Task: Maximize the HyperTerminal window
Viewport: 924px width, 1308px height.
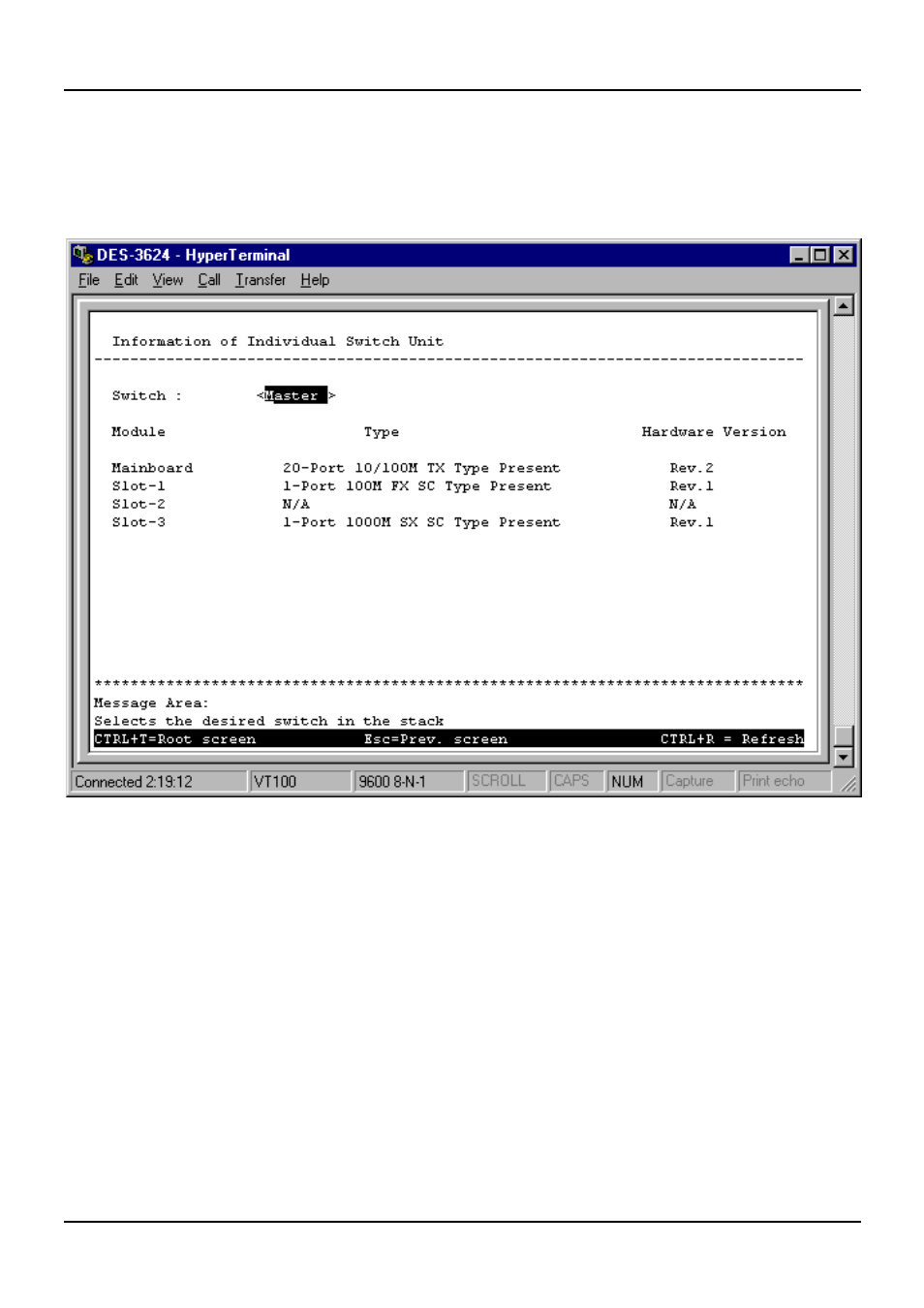Action: click(x=819, y=255)
